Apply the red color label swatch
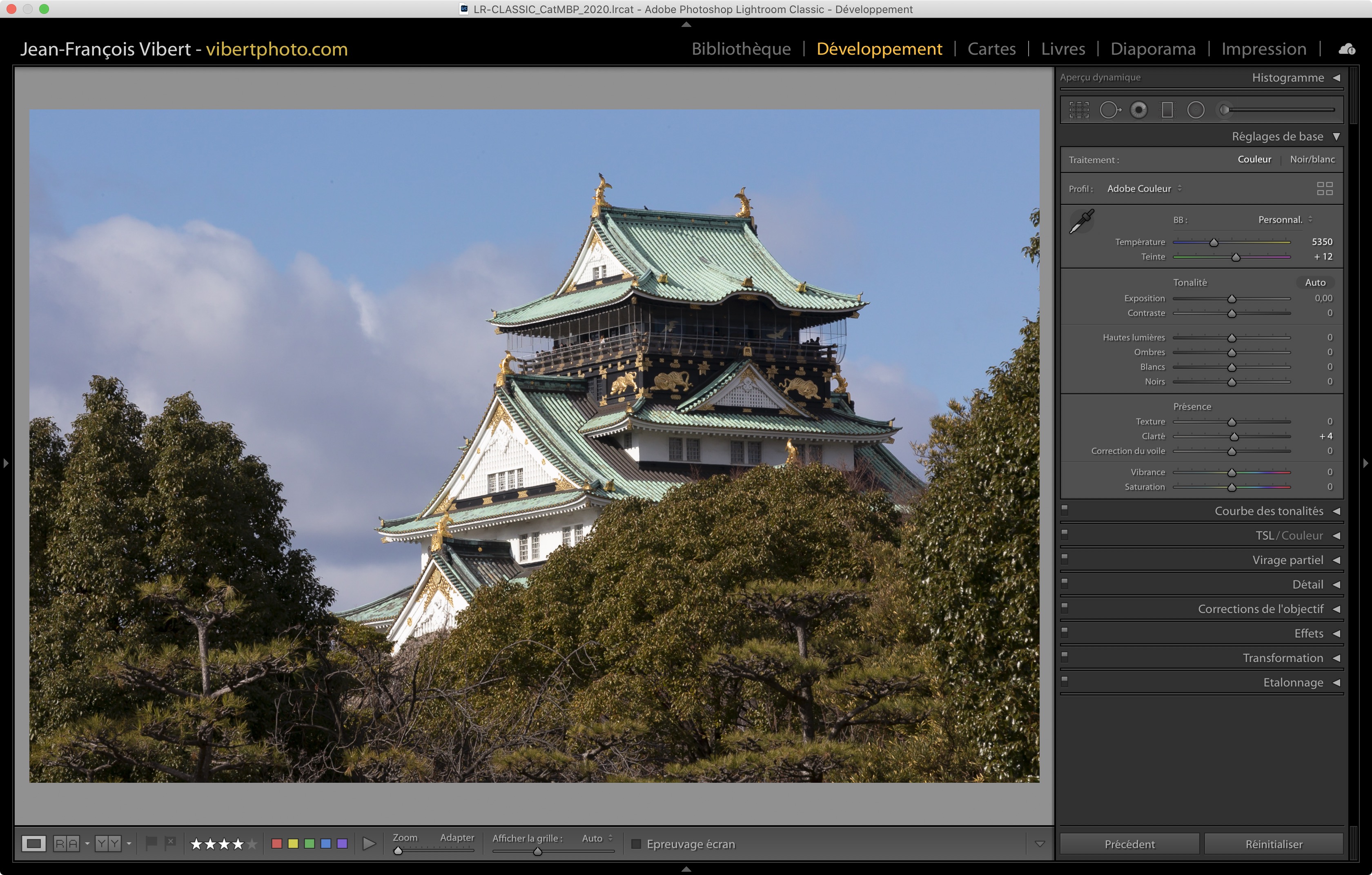The width and height of the screenshot is (1372, 875). [277, 844]
